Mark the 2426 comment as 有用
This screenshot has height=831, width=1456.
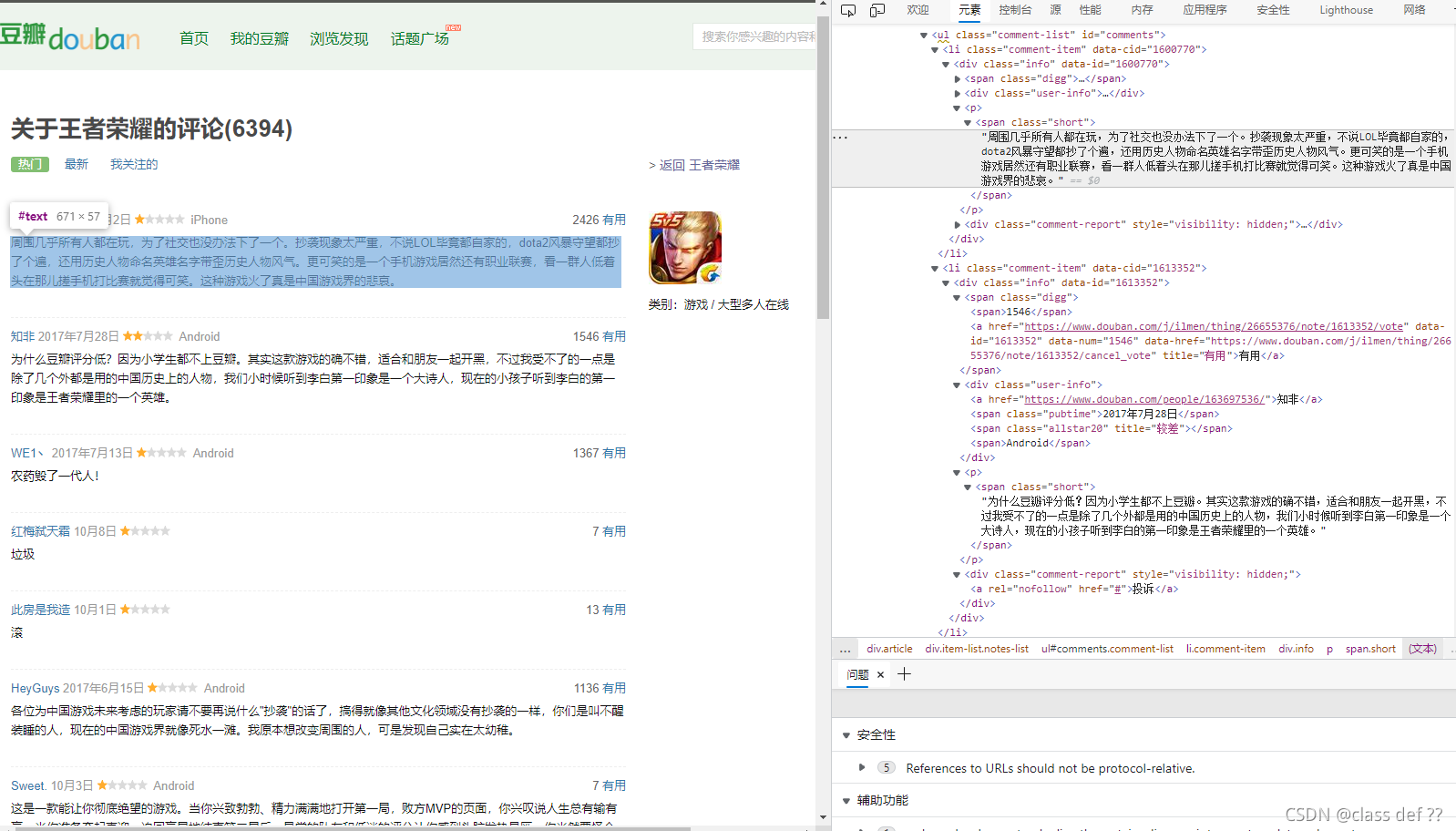[x=614, y=220]
